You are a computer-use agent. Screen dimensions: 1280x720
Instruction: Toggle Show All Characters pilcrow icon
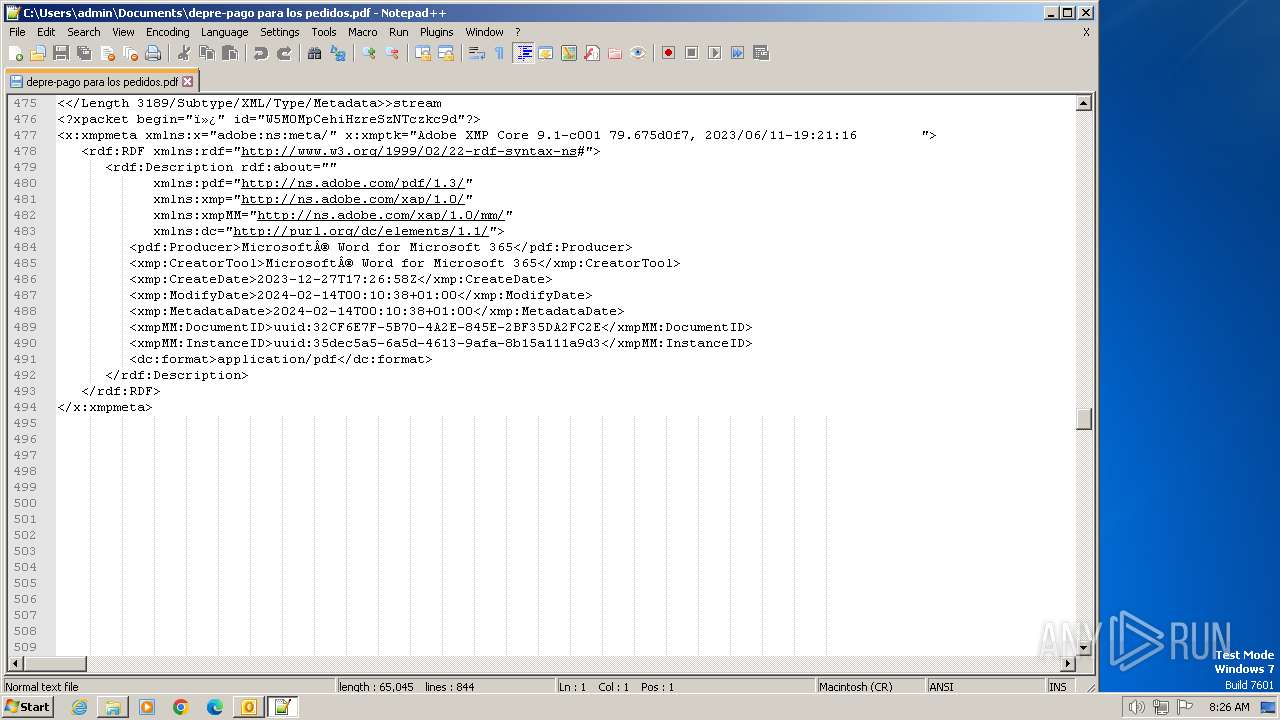[500, 53]
